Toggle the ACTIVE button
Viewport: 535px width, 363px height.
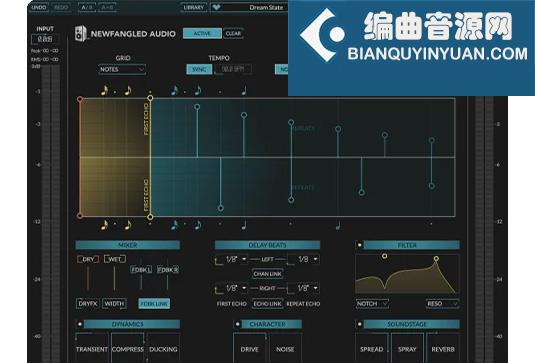[x=202, y=33]
